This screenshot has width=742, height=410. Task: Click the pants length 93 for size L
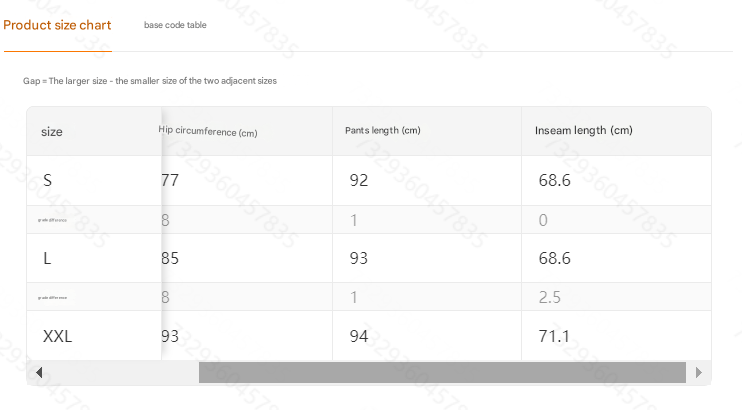[359, 258]
